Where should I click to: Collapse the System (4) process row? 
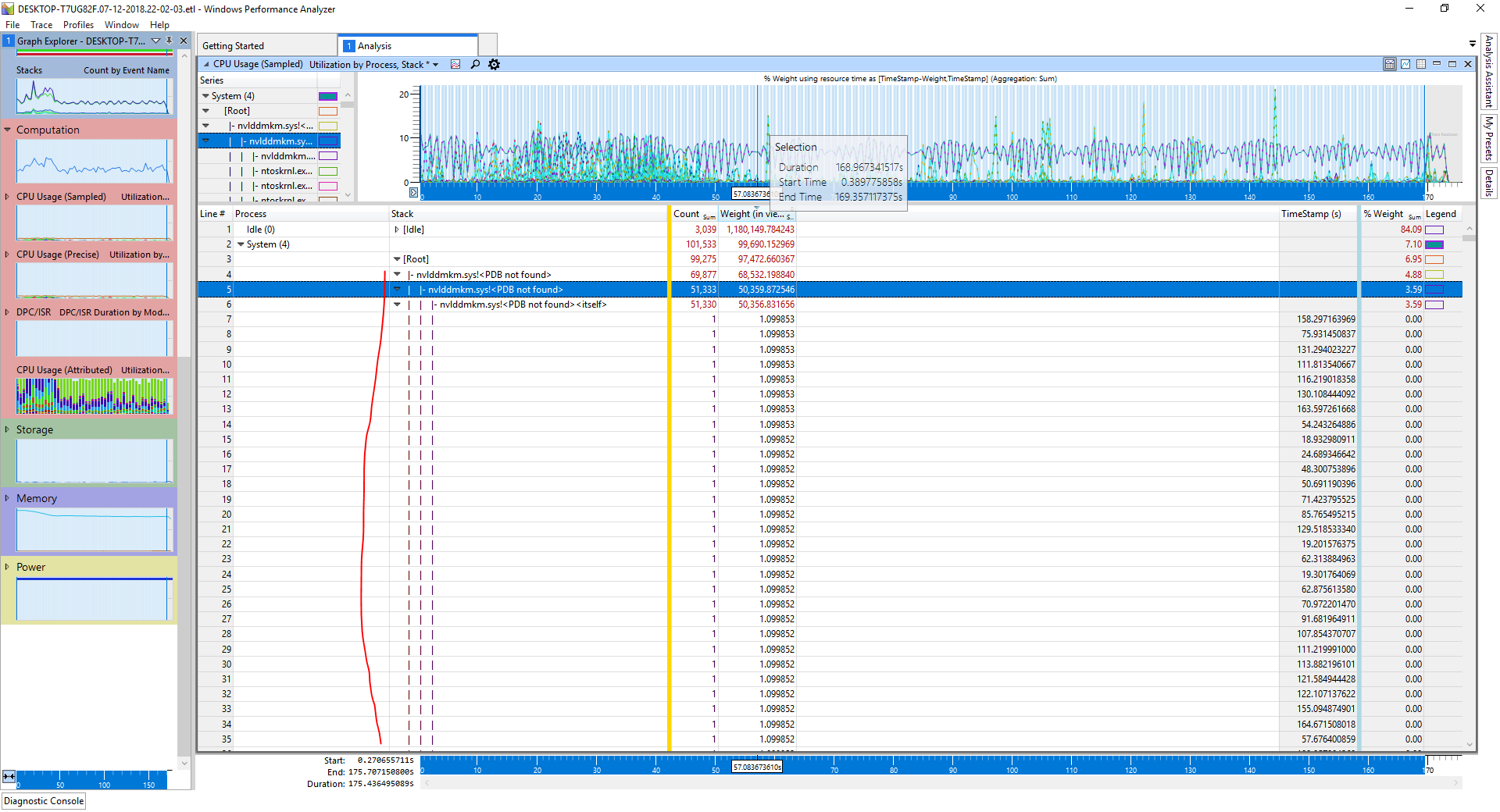241,244
